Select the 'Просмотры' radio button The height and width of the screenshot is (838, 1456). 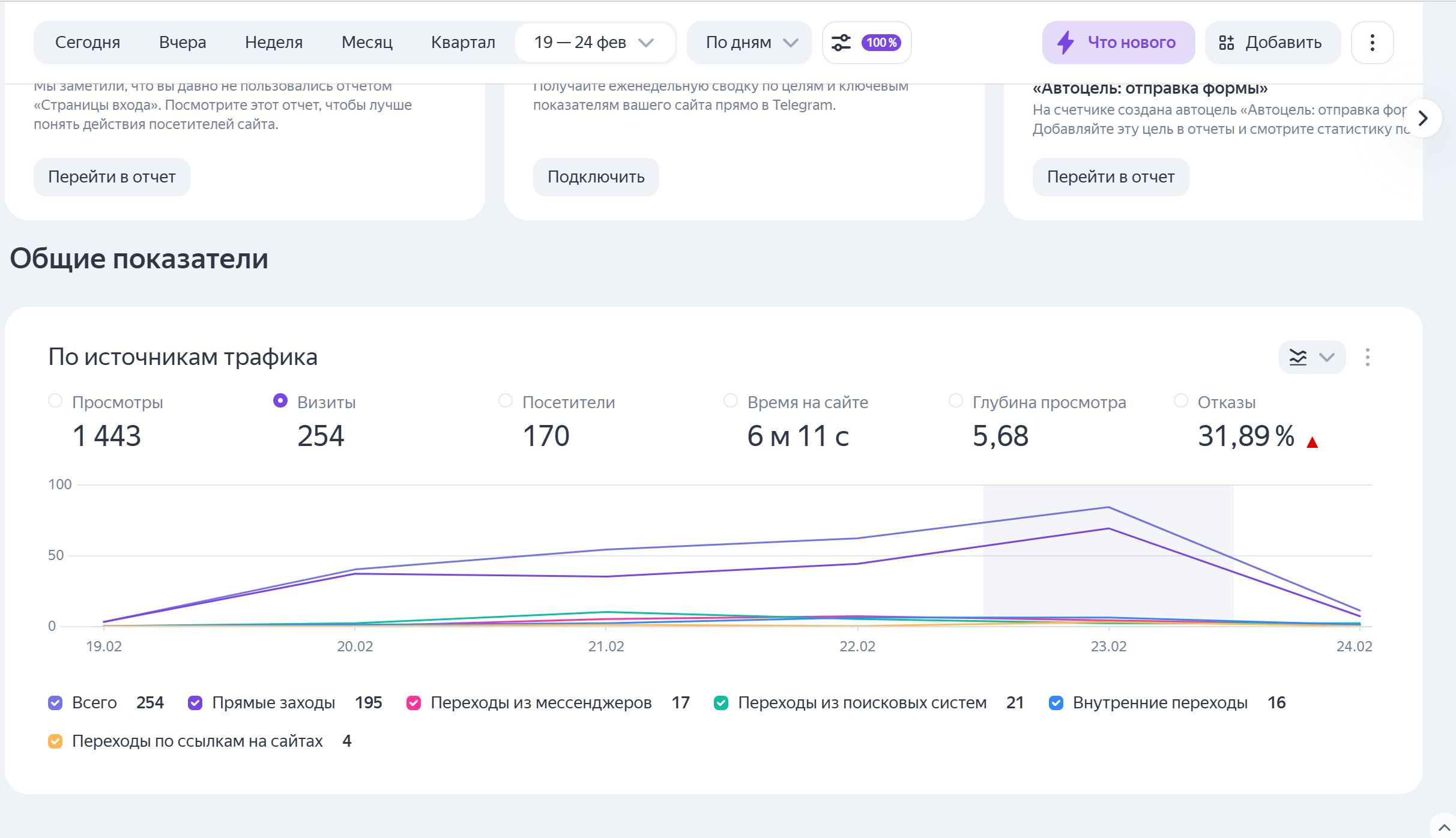click(55, 401)
